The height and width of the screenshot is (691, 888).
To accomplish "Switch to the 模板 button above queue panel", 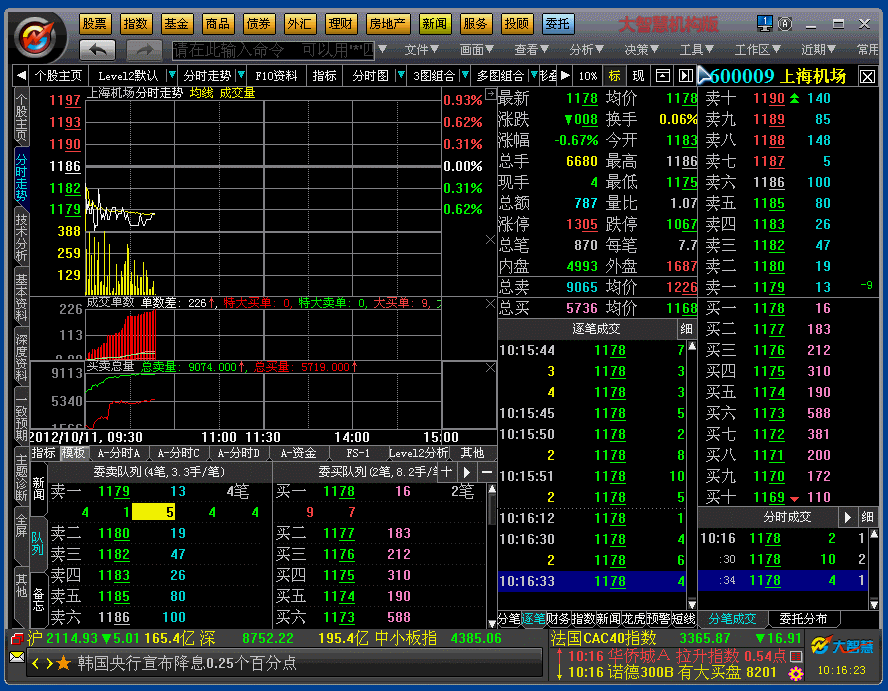I will click(73, 453).
